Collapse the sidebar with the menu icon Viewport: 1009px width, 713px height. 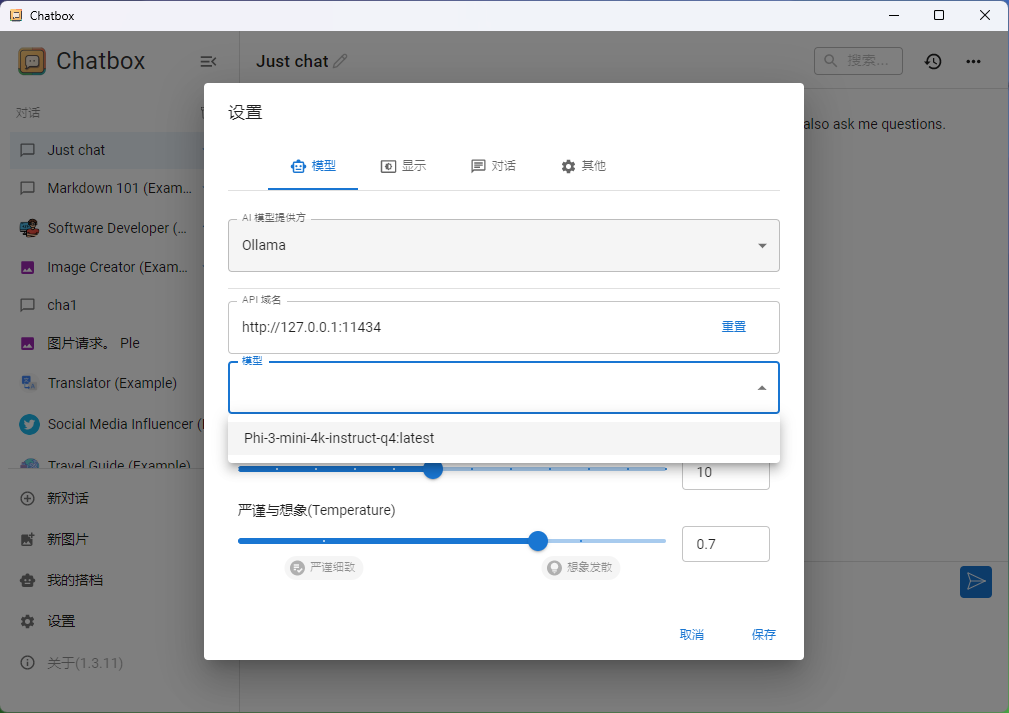pos(208,62)
